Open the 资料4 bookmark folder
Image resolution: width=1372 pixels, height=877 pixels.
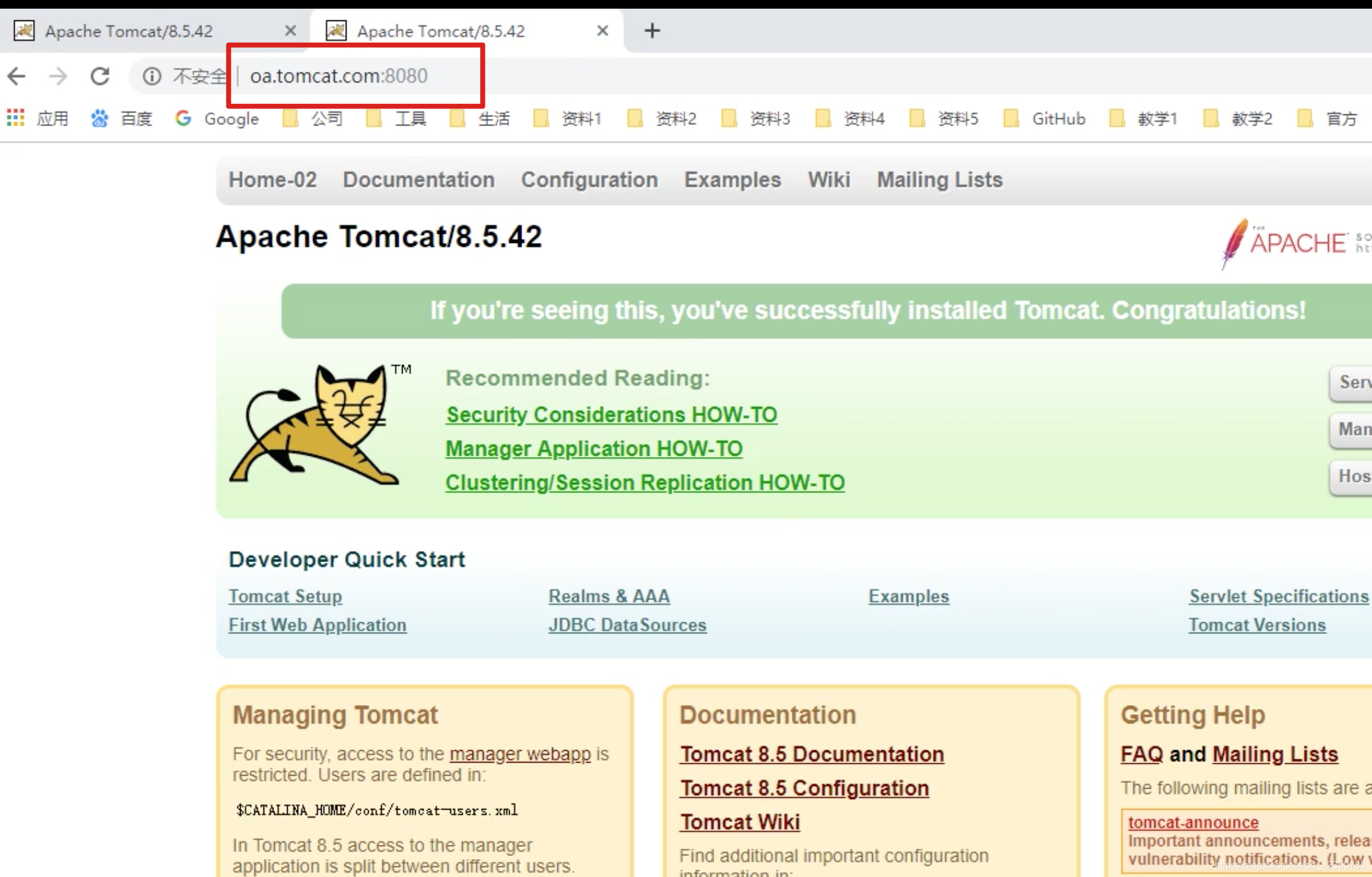coord(849,118)
